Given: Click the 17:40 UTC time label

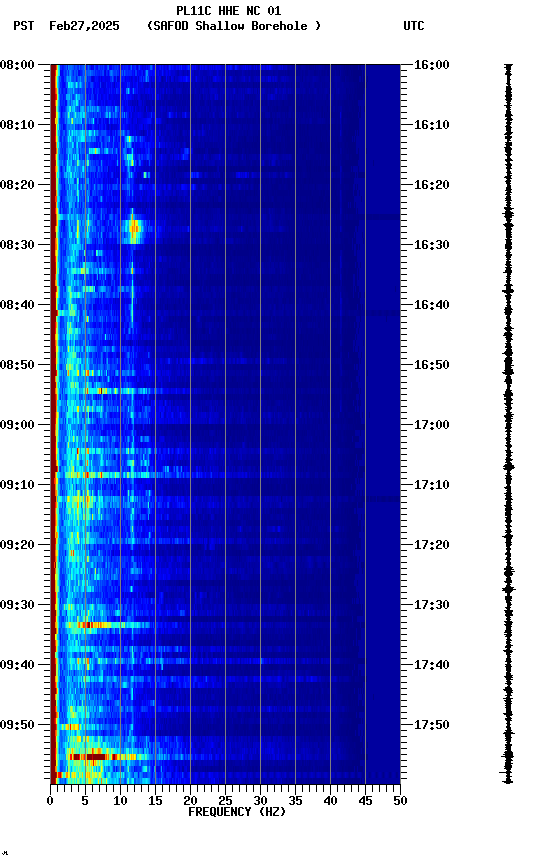Looking at the screenshot, I should (432, 666).
